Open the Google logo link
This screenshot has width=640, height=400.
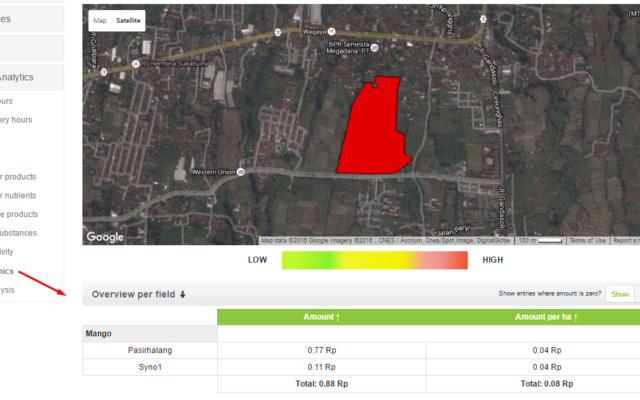tap(105, 237)
